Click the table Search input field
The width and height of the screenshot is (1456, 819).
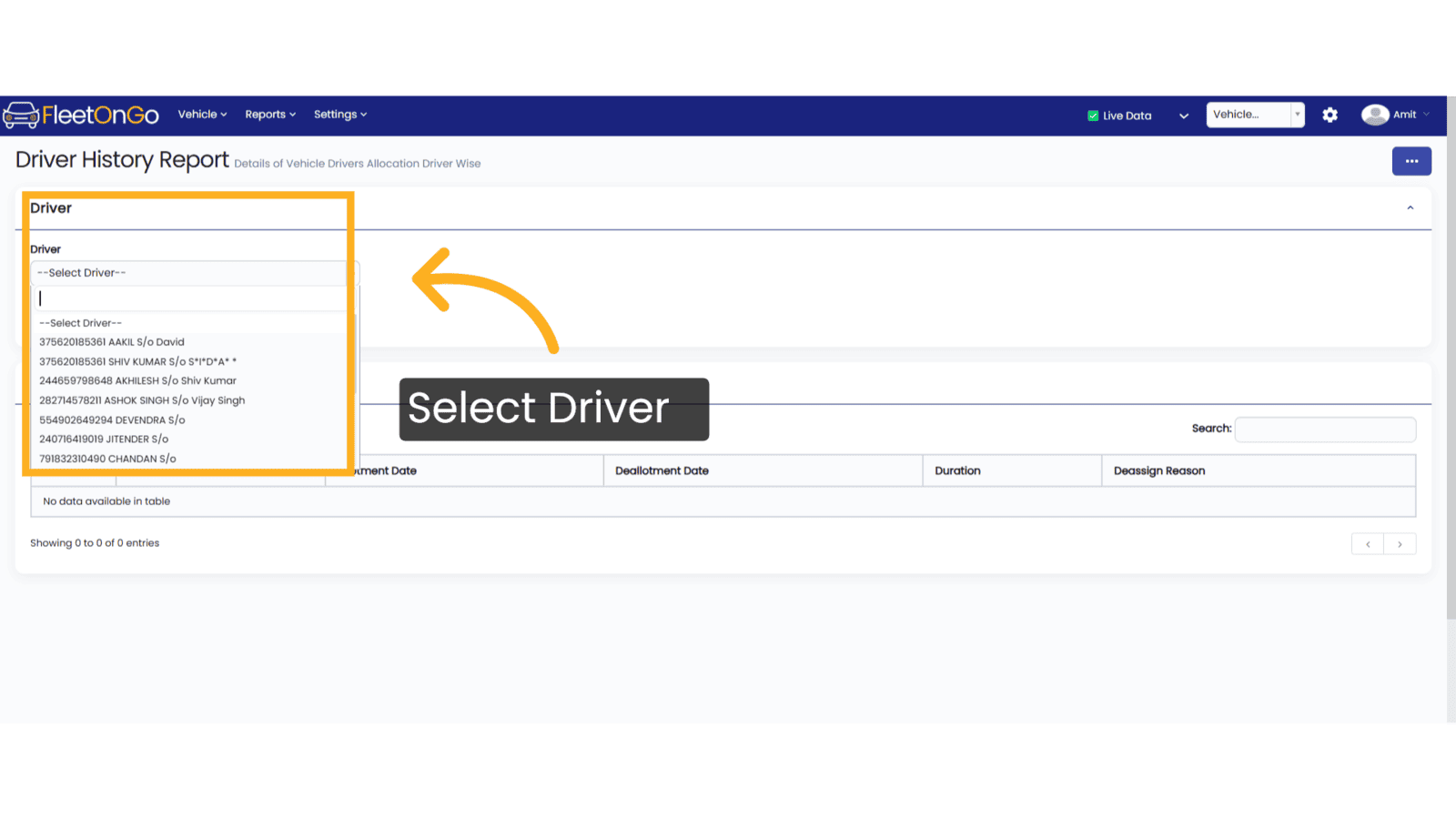1325,430
